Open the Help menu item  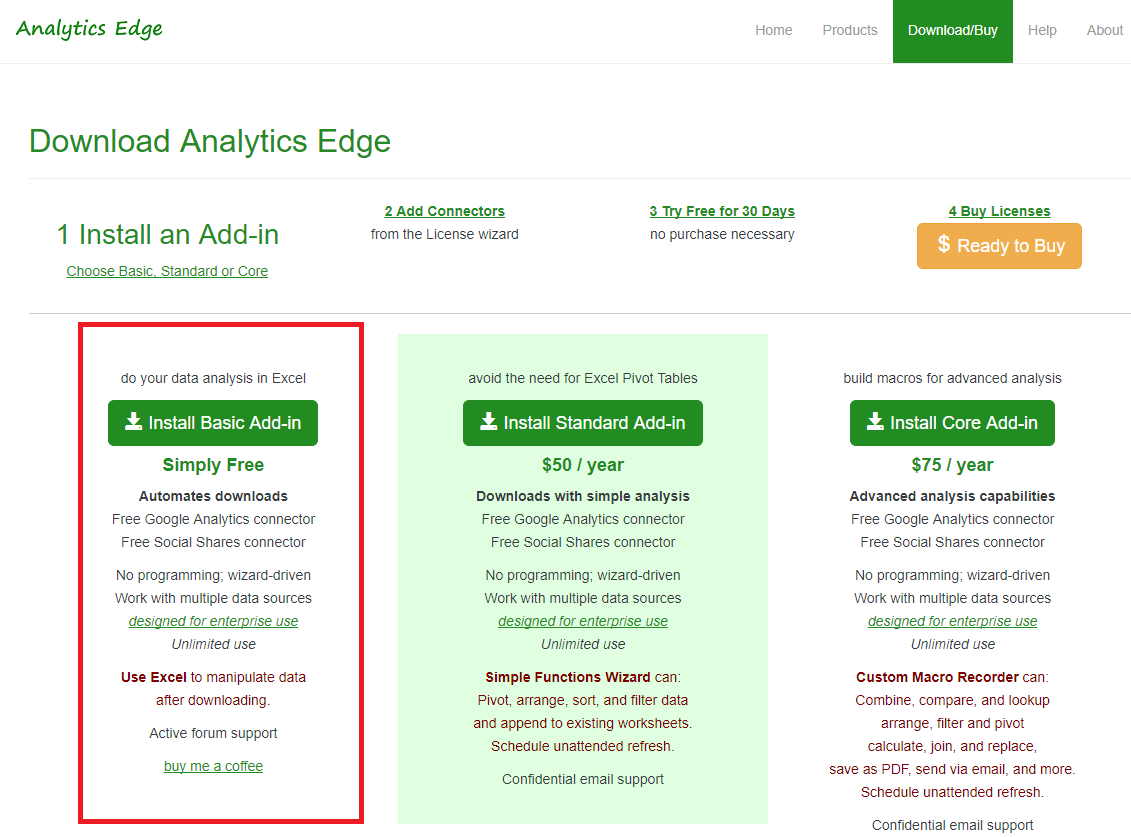1042,30
